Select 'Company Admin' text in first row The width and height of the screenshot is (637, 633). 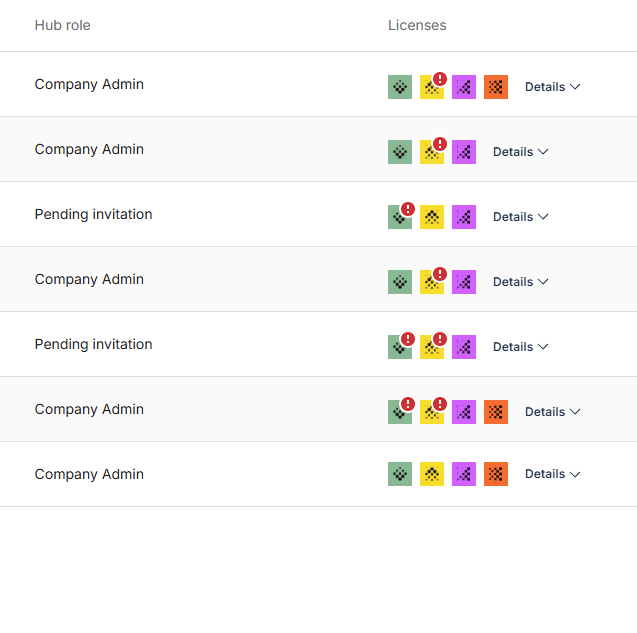click(x=89, y=85)
